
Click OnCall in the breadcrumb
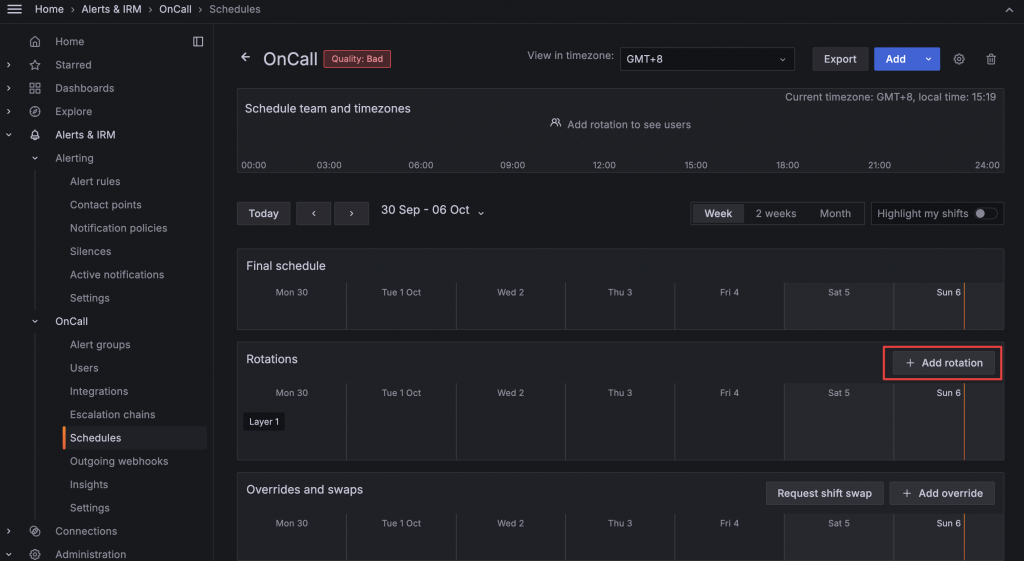176,9
